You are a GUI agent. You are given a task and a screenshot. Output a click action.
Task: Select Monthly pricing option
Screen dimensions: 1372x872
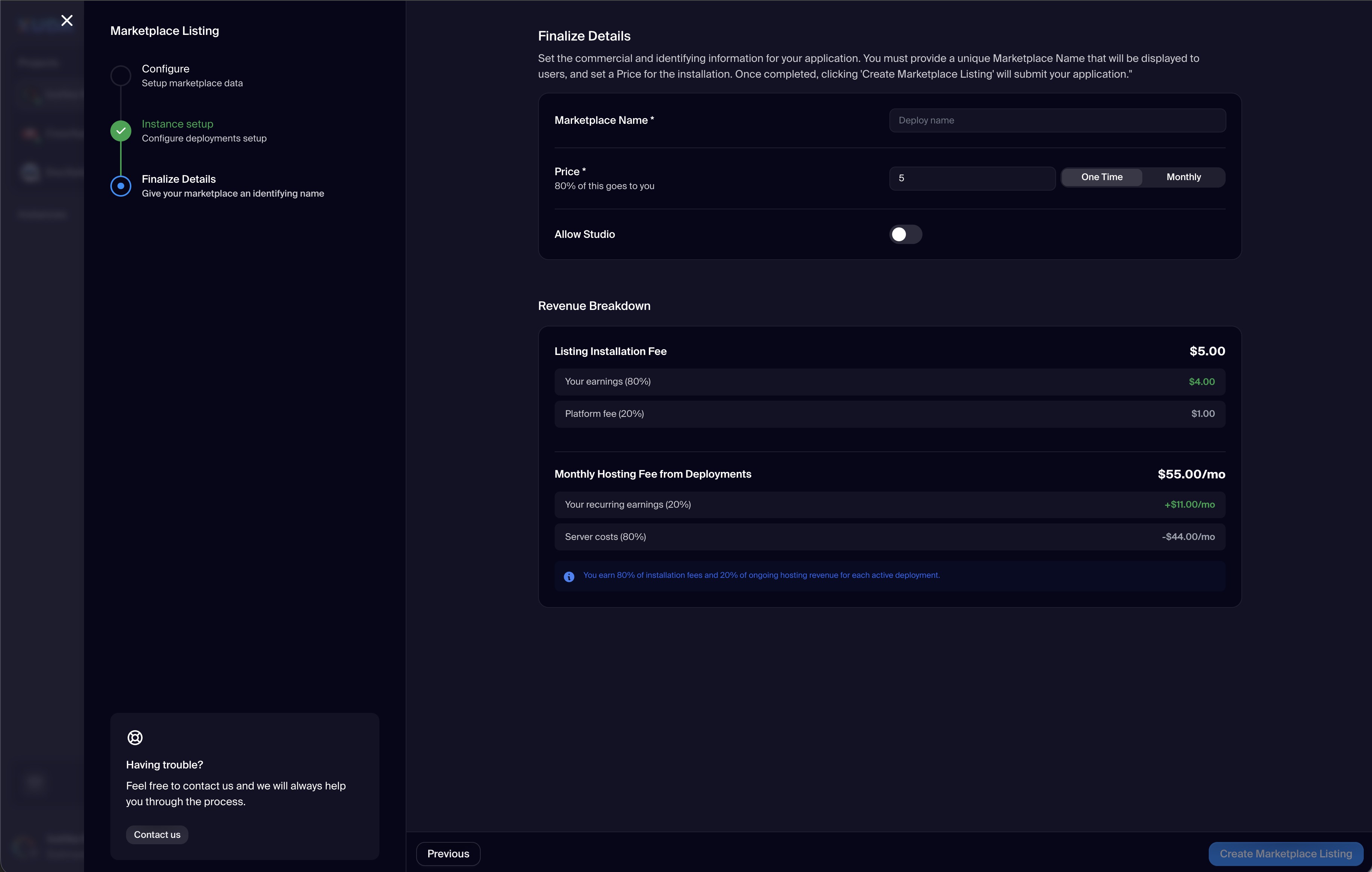point(1183,177)
